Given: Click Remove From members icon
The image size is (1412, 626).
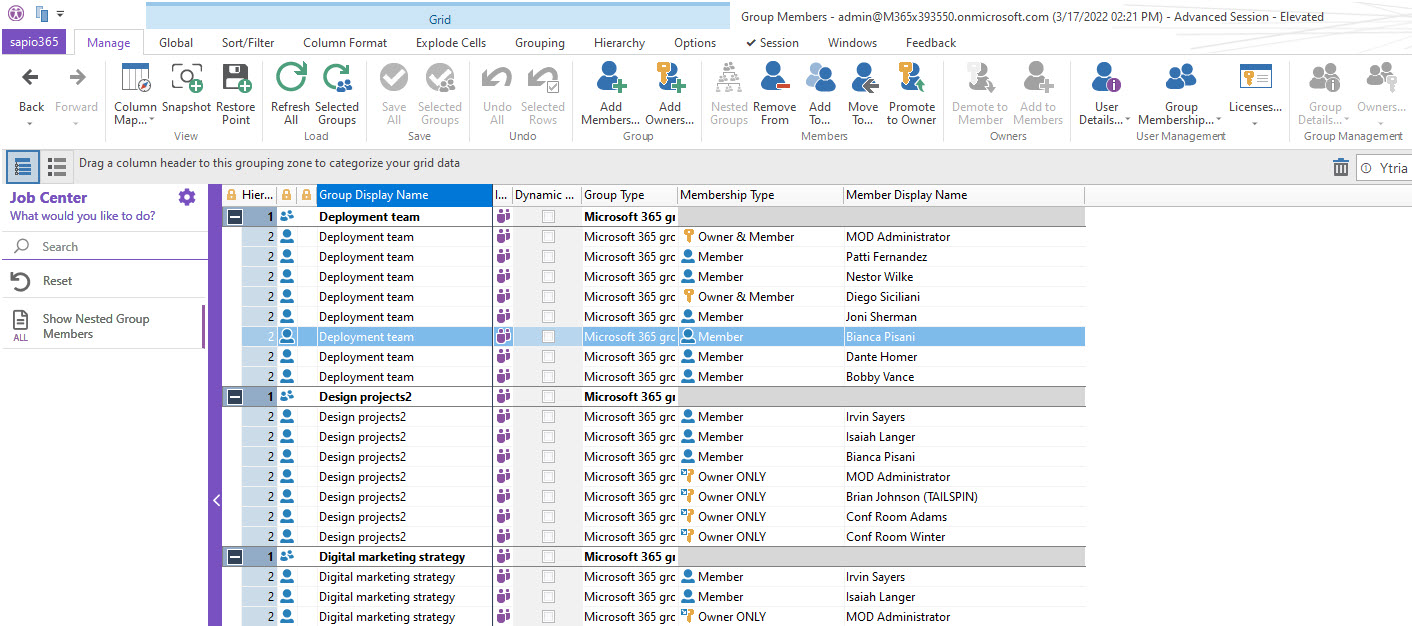Looking at the screenshot, I should point(774,79).
